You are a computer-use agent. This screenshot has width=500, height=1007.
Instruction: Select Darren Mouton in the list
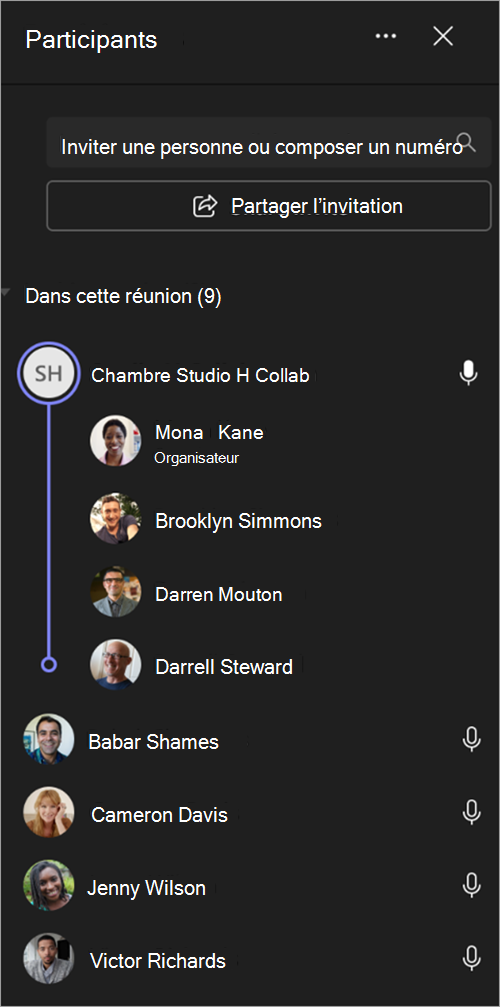pos(219,594)
